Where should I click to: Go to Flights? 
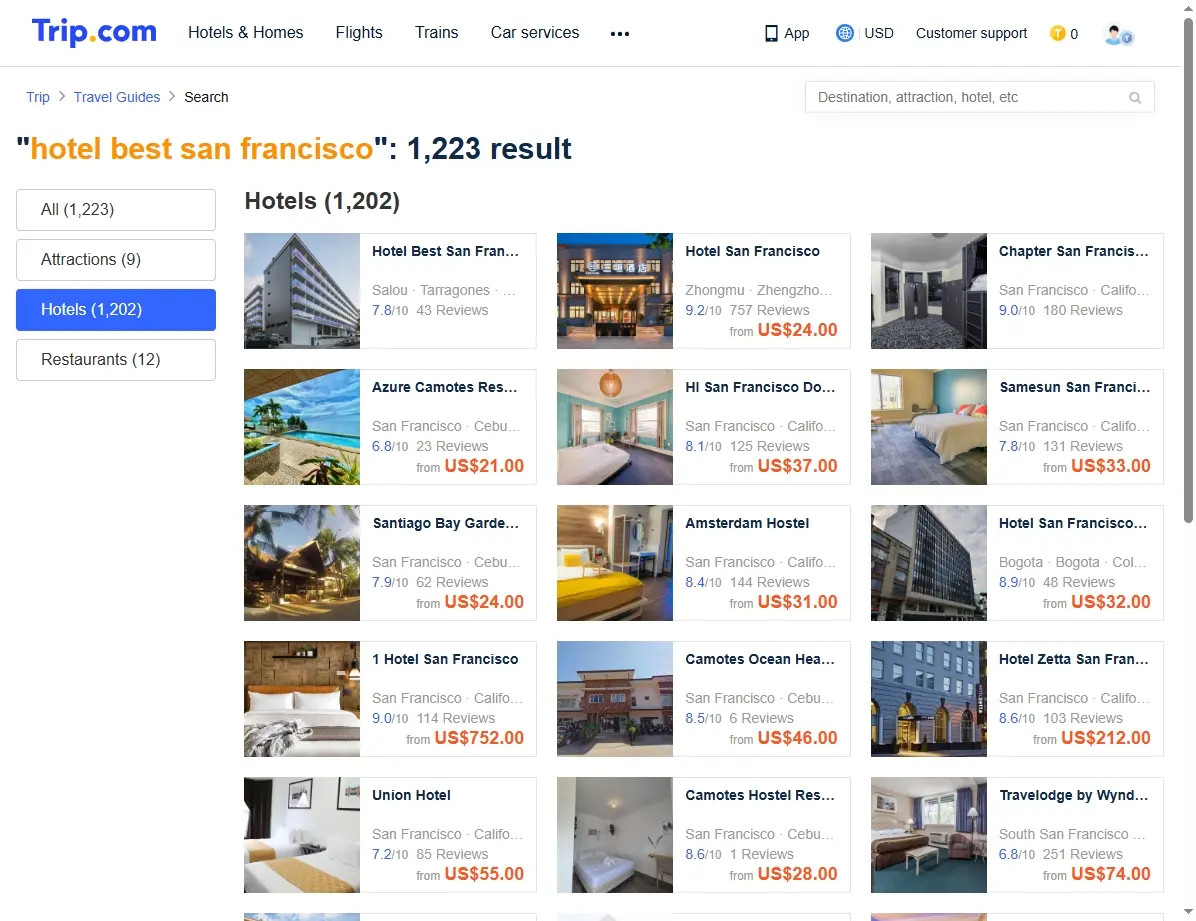pyautogui.click(x=359, y=32)
